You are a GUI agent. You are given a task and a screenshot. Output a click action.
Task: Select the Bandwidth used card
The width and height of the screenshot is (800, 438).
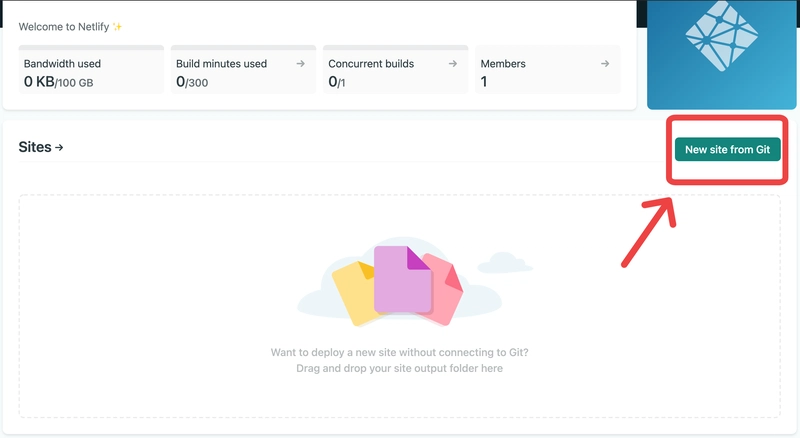(91, 69)
